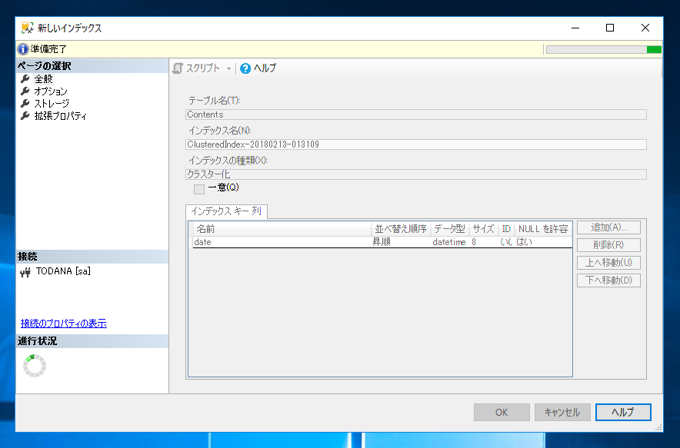Close the 新しいインデックス window
680x448 pixels.
click(x=645, y=28)
